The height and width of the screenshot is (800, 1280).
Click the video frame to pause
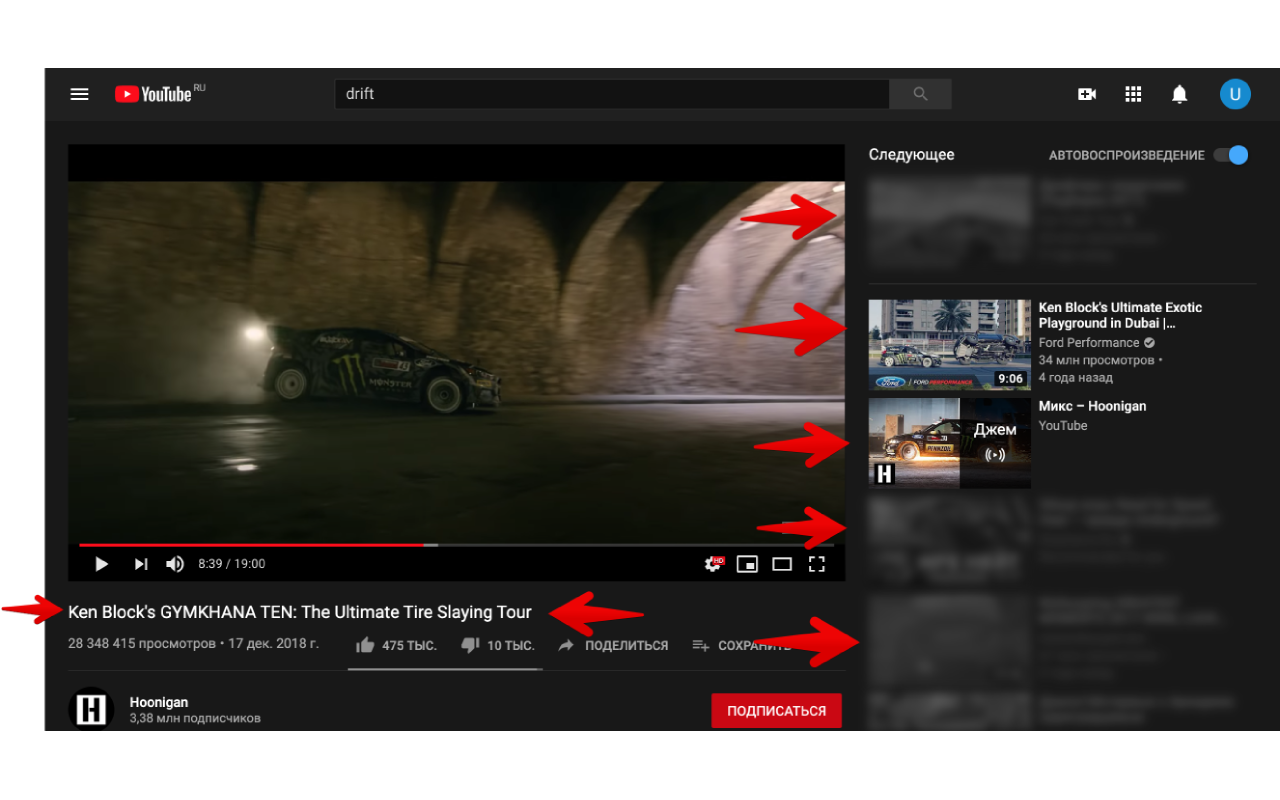tap(456, 360)
